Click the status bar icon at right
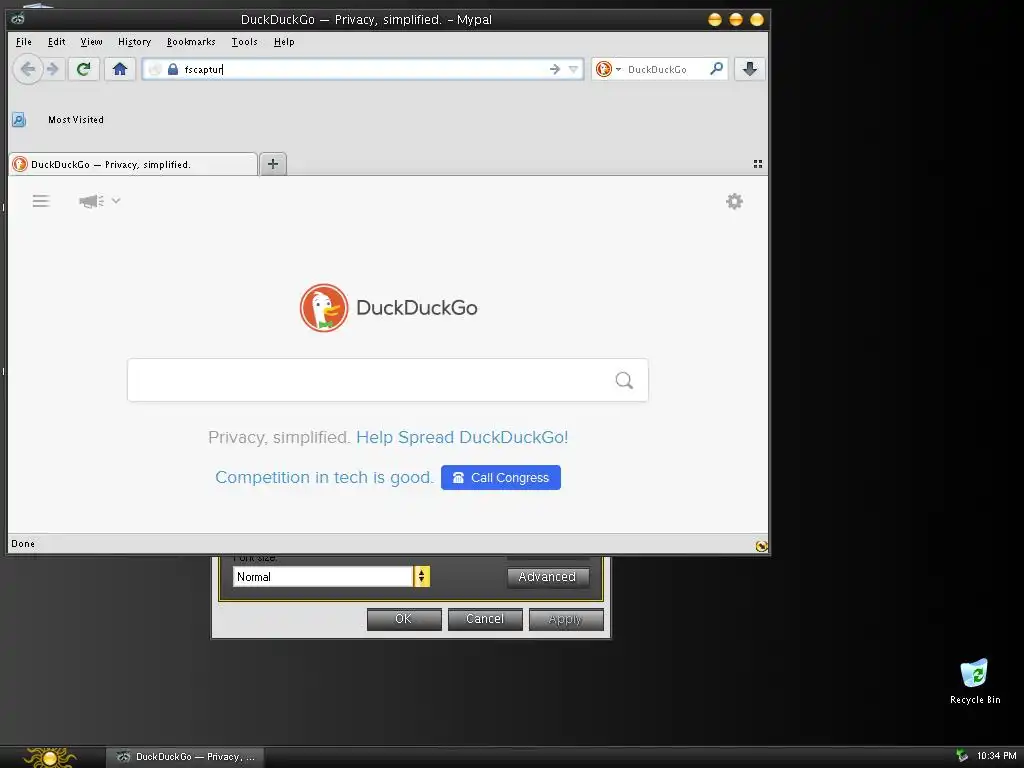The height and width of the screenshot is (768, 1024). coord(761,545)
